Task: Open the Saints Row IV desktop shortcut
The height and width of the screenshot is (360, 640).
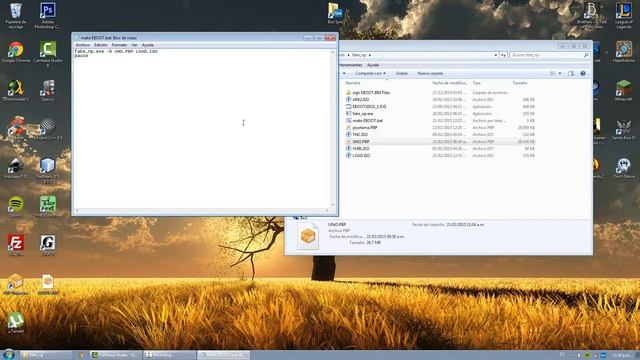Action: (x=623, y=129)
